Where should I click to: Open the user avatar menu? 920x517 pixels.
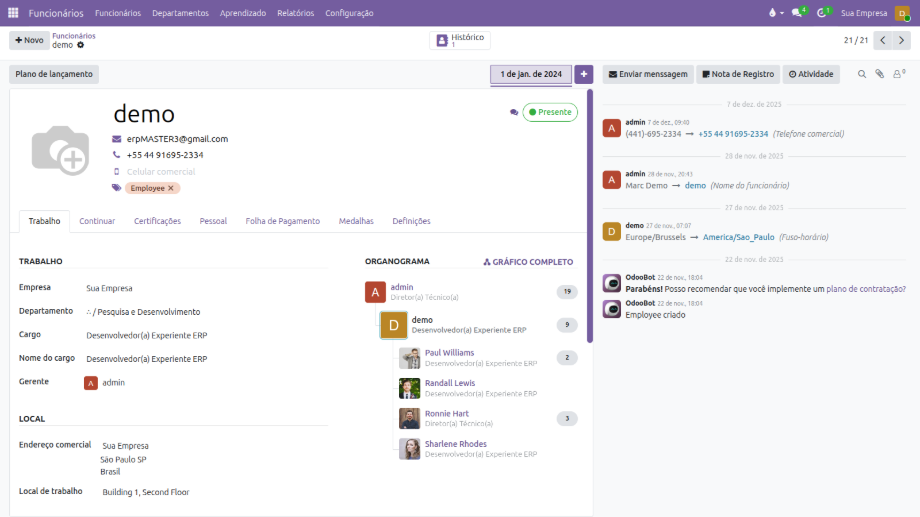902,13
